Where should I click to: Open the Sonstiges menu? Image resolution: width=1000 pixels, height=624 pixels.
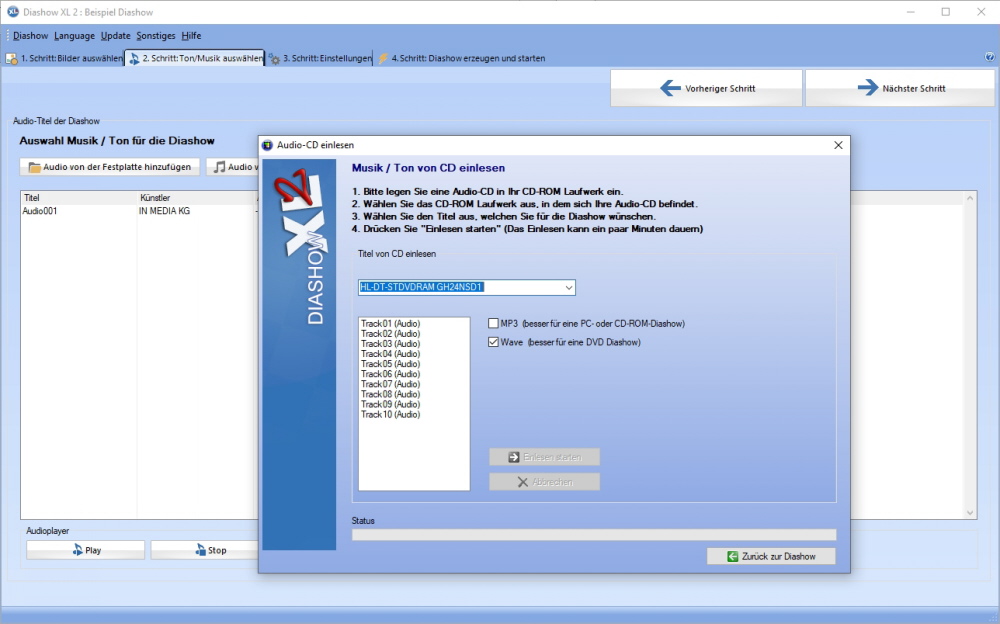point(155,36)
